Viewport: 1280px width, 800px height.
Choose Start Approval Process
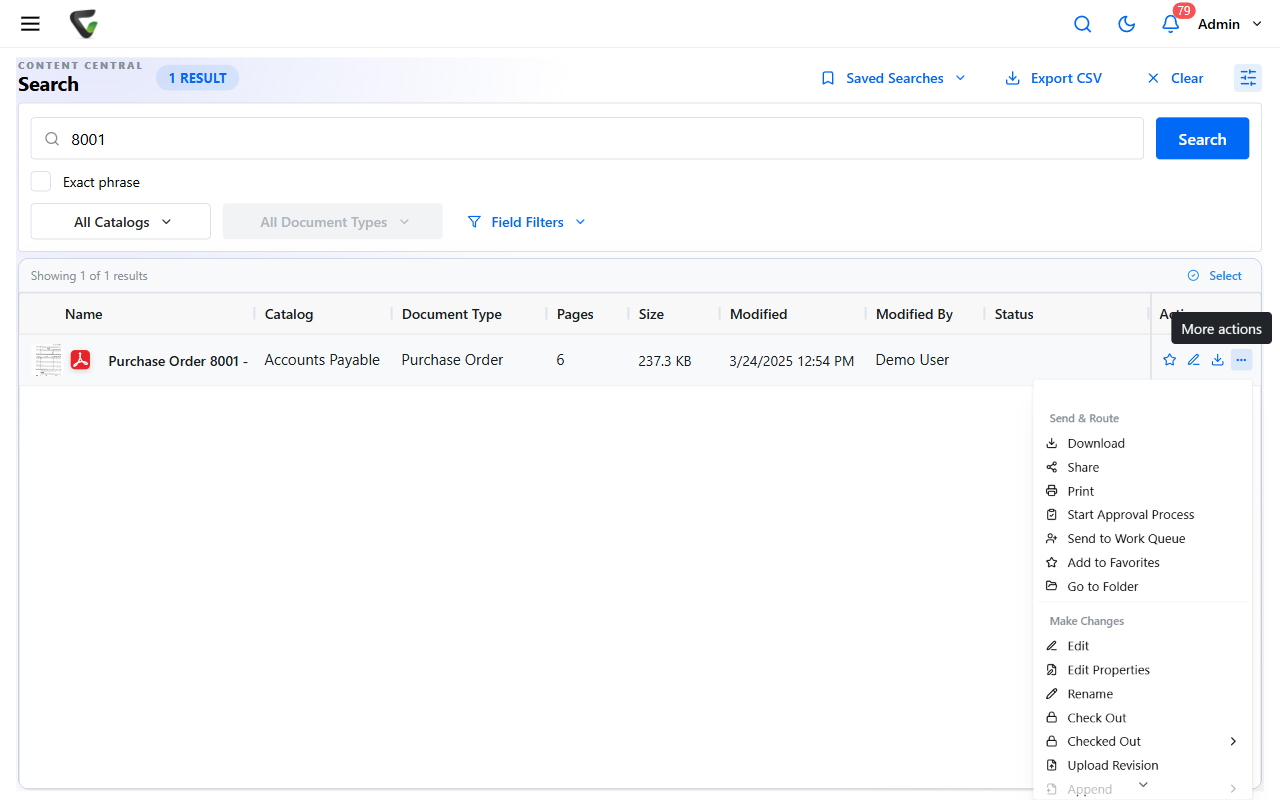[1142, 515]
